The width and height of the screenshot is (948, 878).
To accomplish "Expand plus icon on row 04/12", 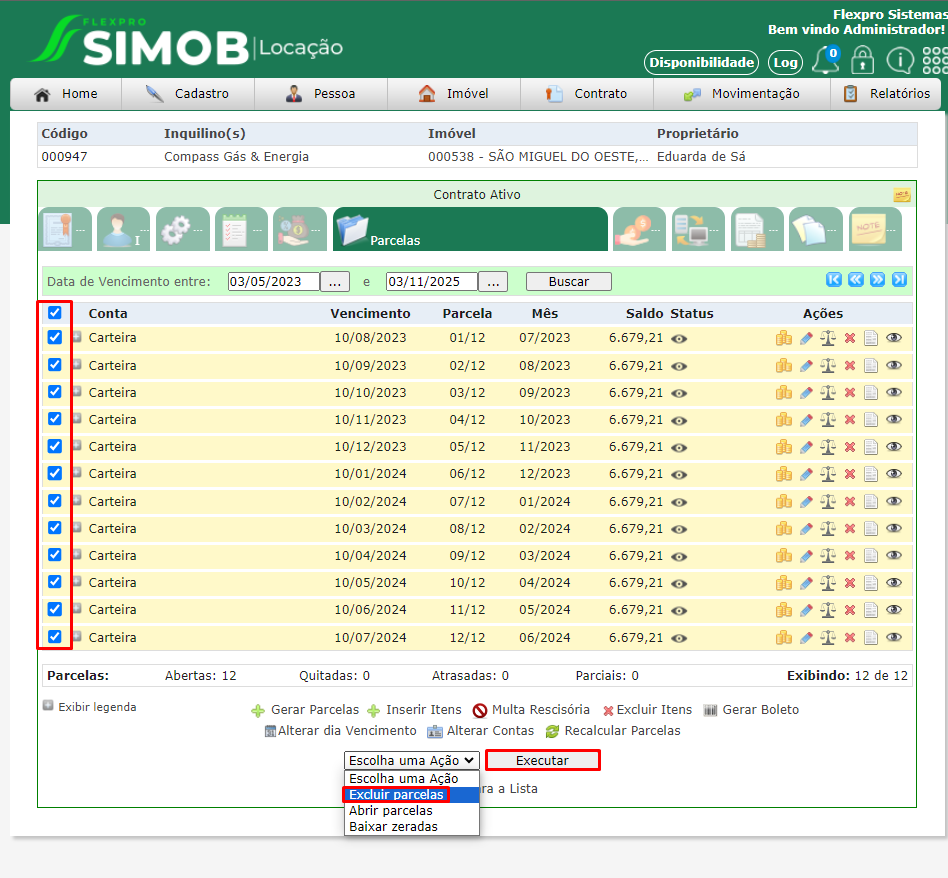I will (x=77, y=418).
